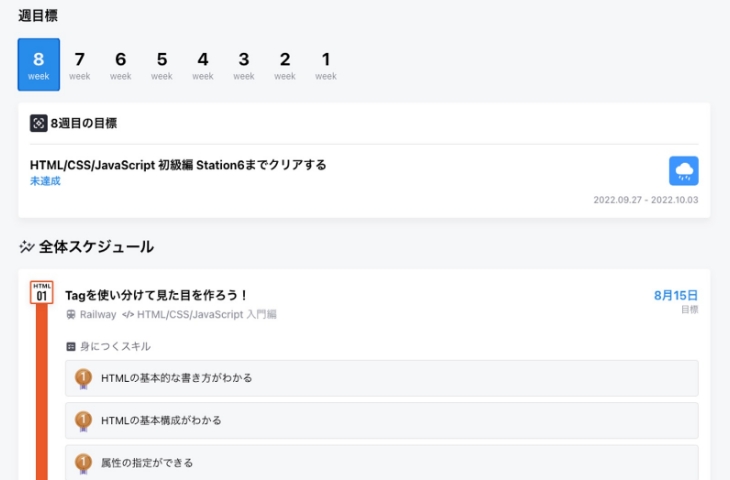Click the HTML 01 station badge
Screen dimensions: 730x480
tap(41, 292)
